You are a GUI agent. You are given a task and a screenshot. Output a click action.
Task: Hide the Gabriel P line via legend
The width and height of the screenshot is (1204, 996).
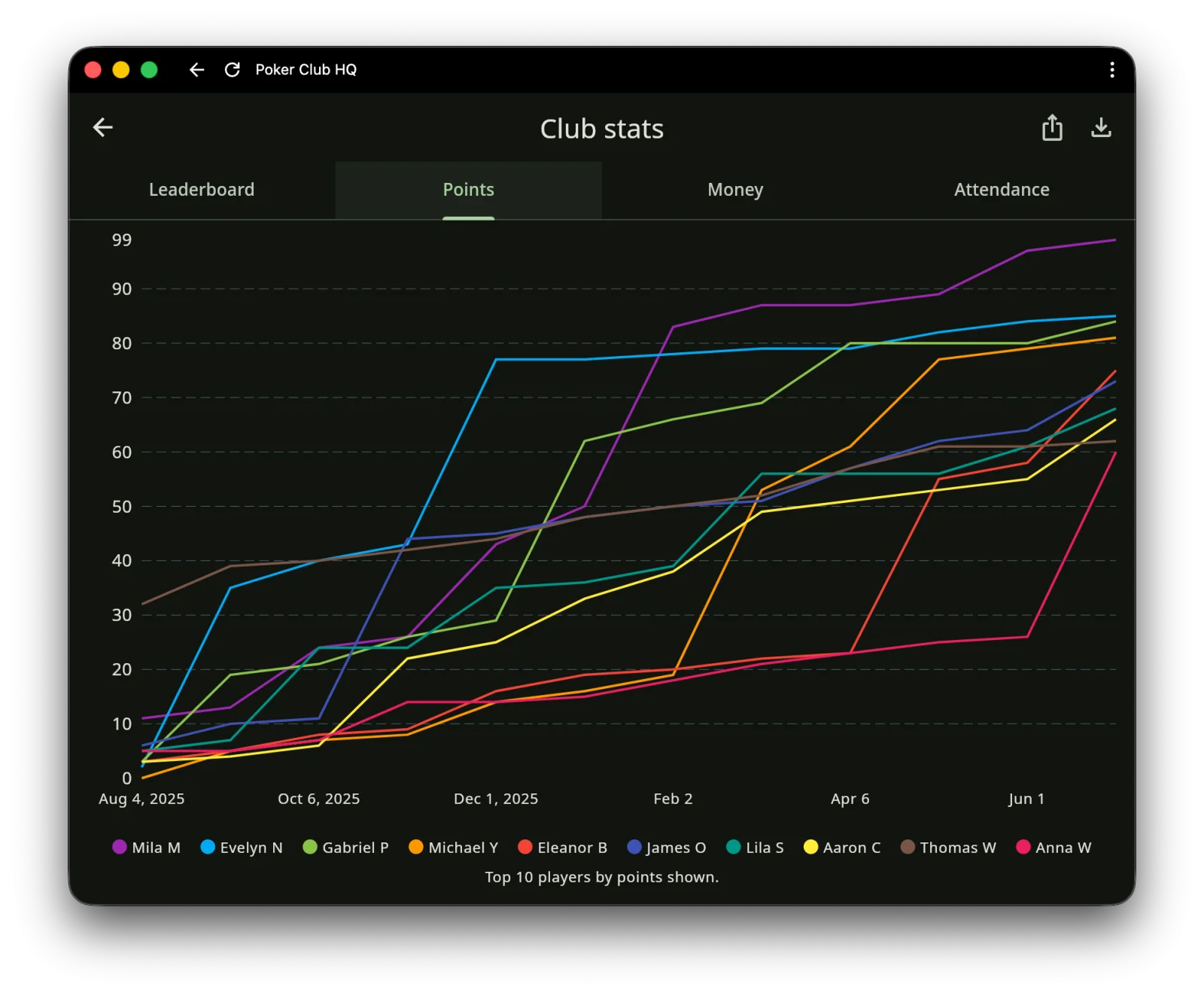click(x=345, y=847)
